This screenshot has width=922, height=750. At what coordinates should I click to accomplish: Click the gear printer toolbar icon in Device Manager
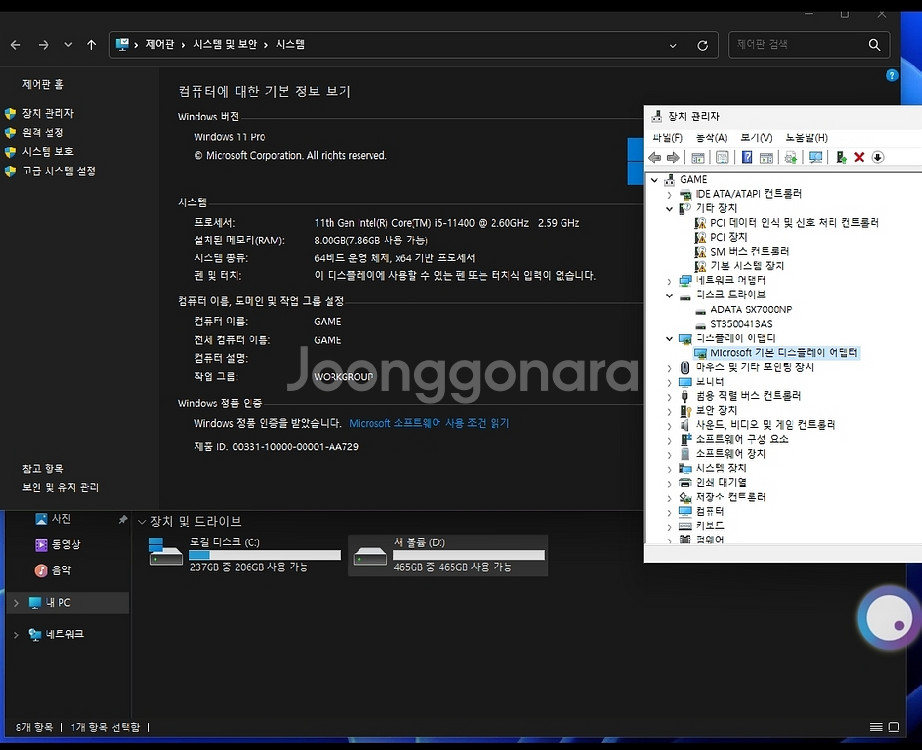[791, 157]
